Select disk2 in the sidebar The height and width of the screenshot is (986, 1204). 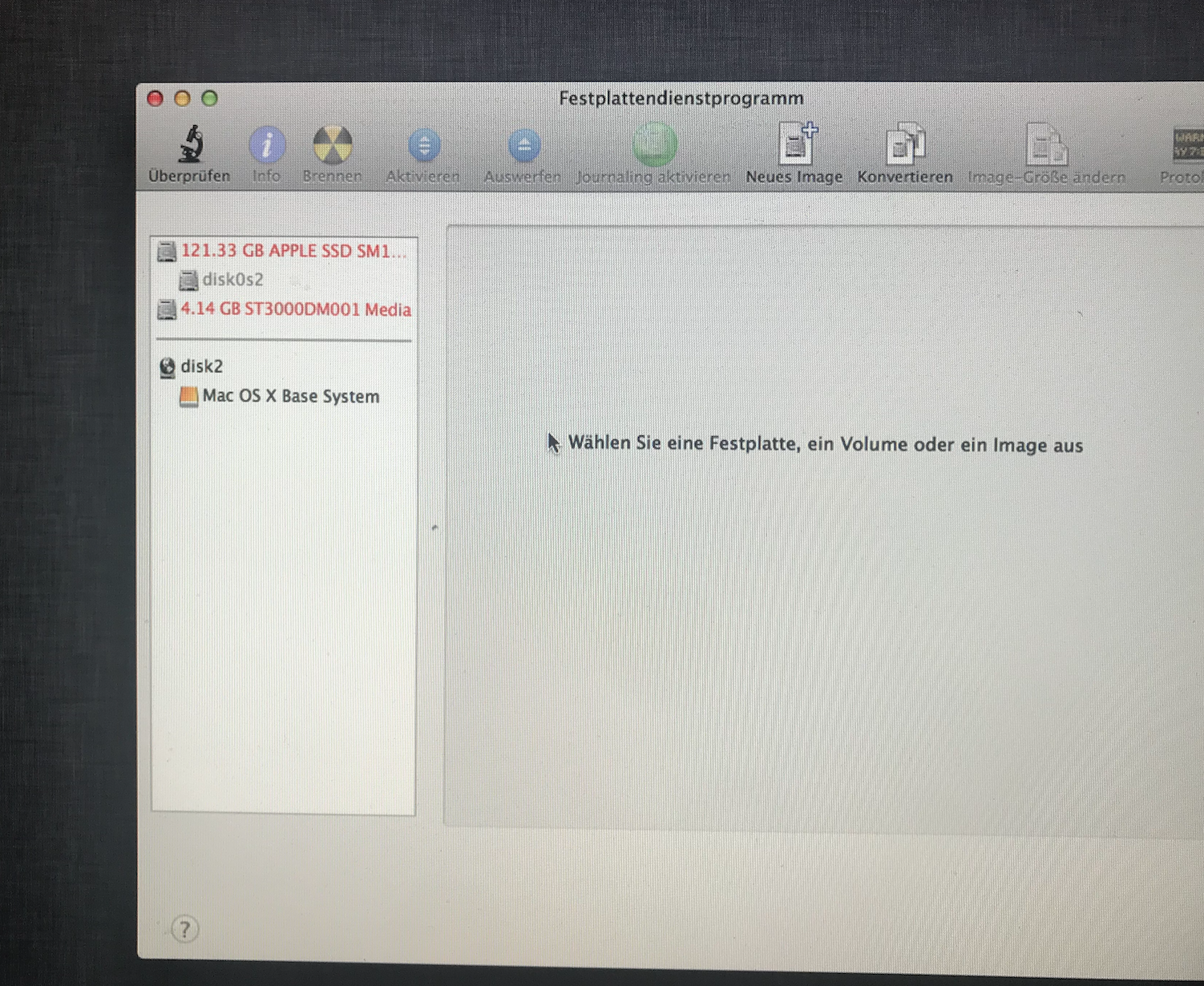point(284,366)
